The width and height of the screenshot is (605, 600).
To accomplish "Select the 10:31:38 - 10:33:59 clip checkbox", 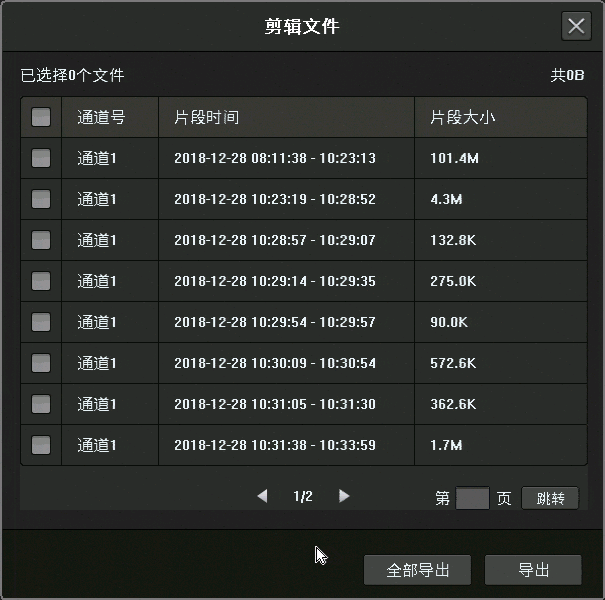I will (41, 445).
